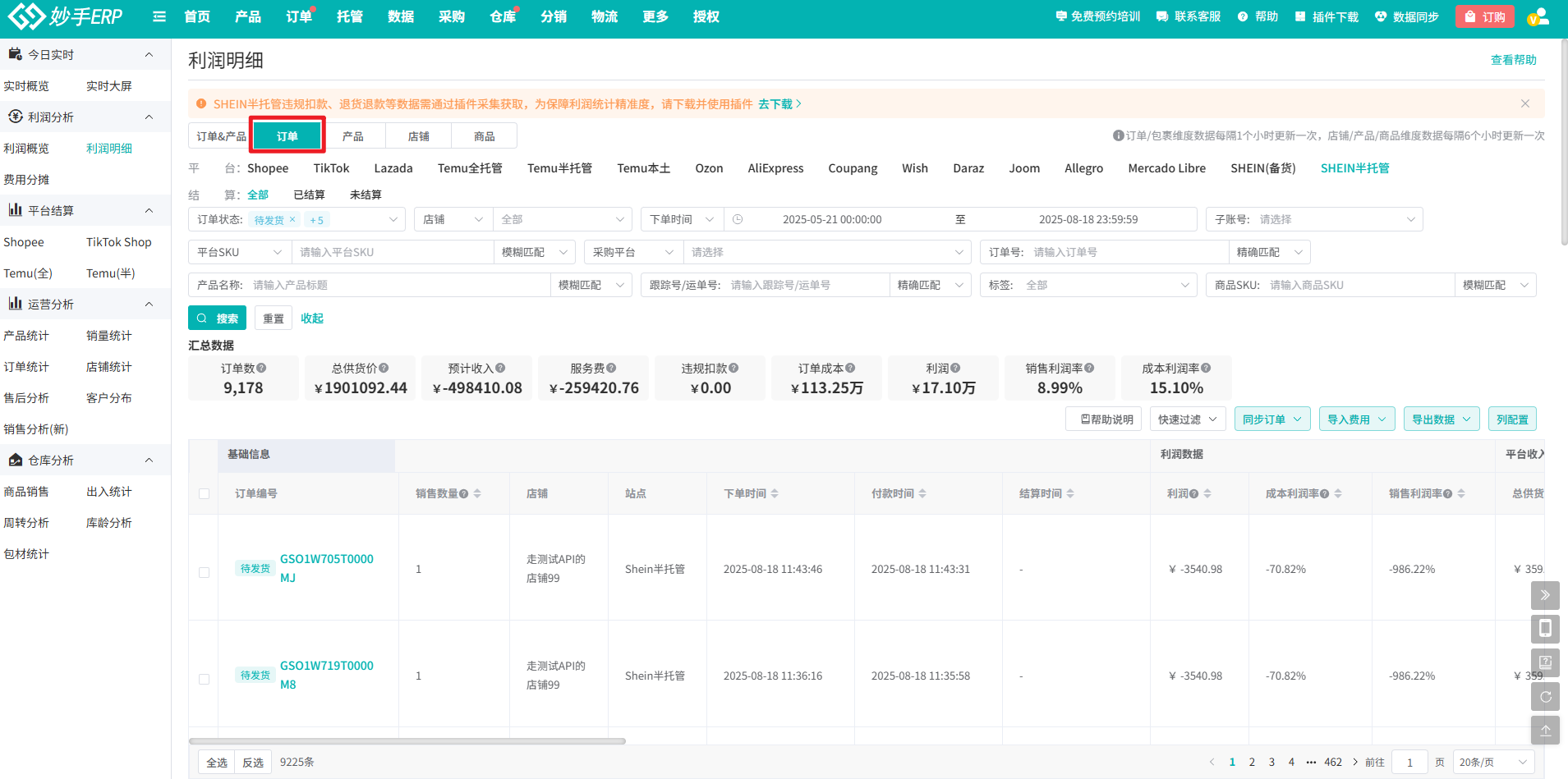Viewport: 1568px width, 779px height.
Task: Collapse the 利润分析 sidebar section
Action: pyautogui.click(x=149, y=117)
